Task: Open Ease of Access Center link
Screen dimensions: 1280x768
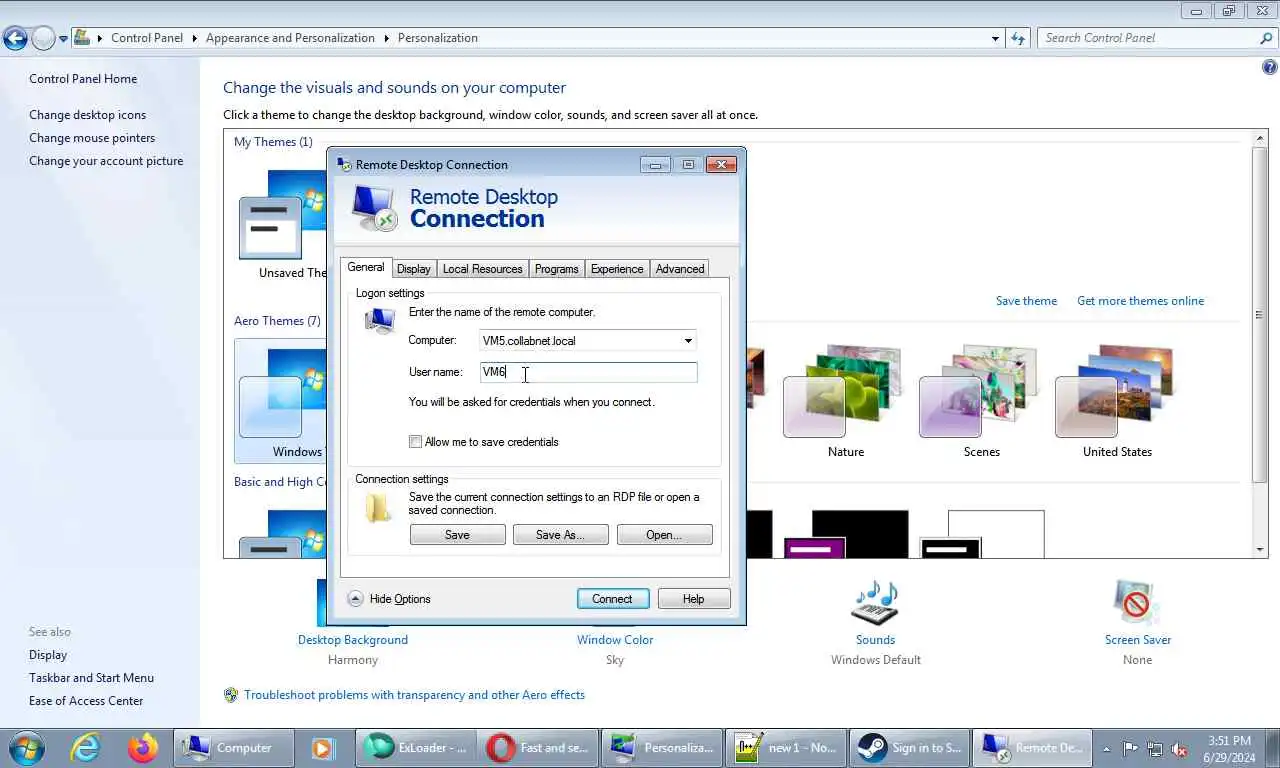Action: pyautogui.click(x=86, y=701)
